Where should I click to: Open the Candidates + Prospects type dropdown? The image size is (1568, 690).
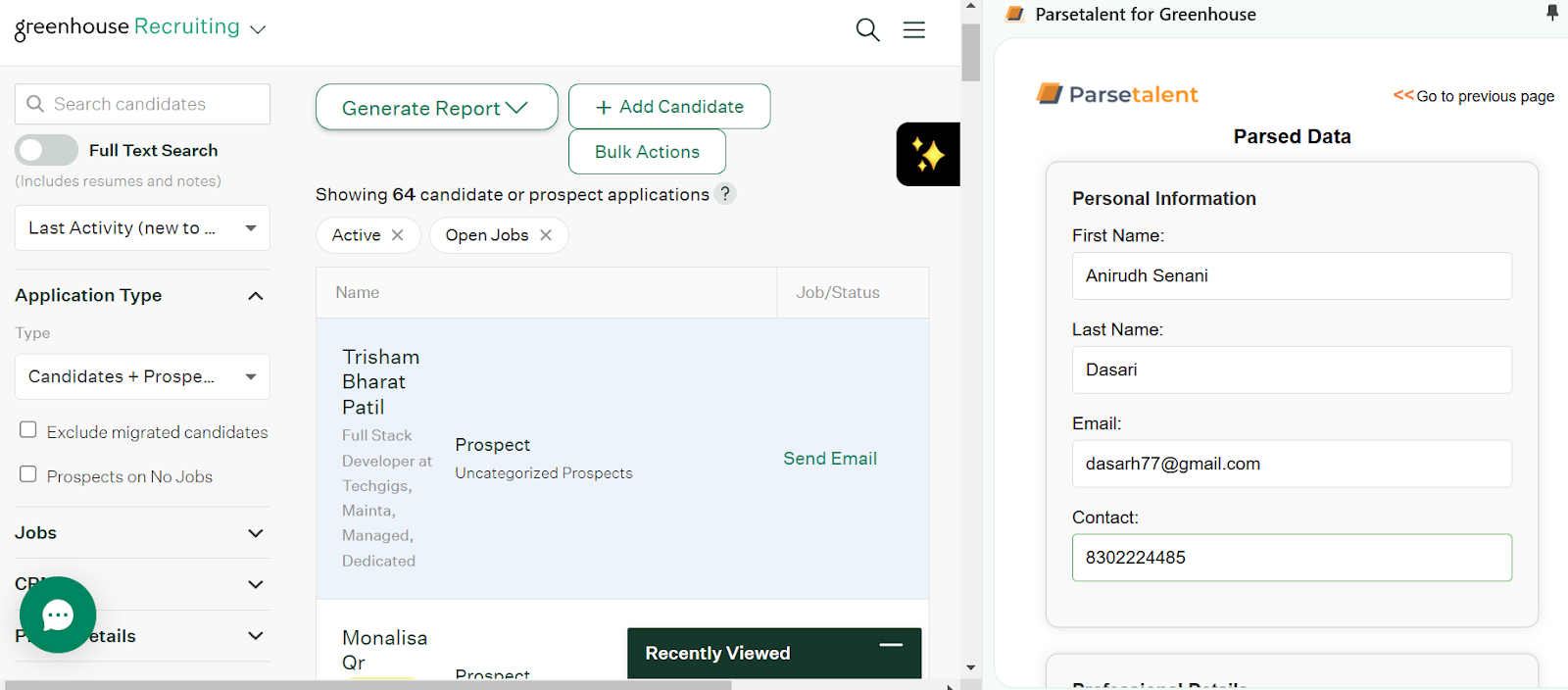tap(142, 376)
